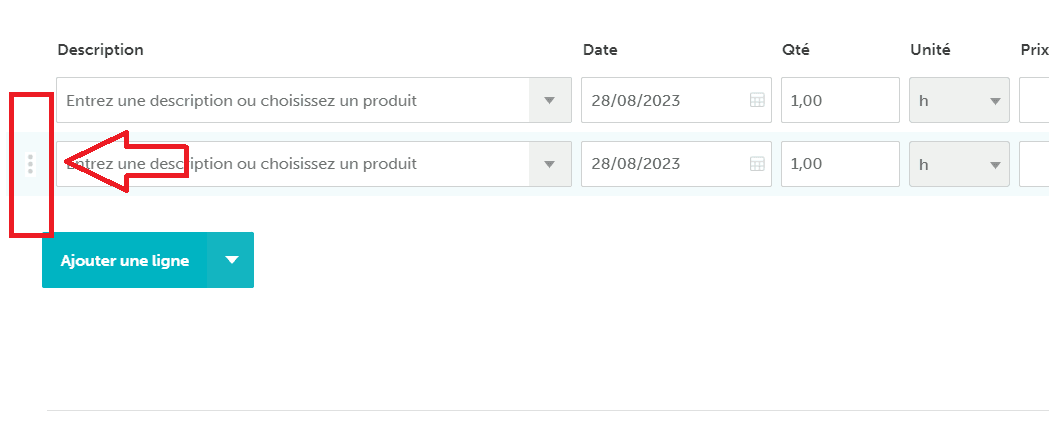The image size is (1049, 445).
Task: Expand the product dropdown in the second row
Action: 550,164
